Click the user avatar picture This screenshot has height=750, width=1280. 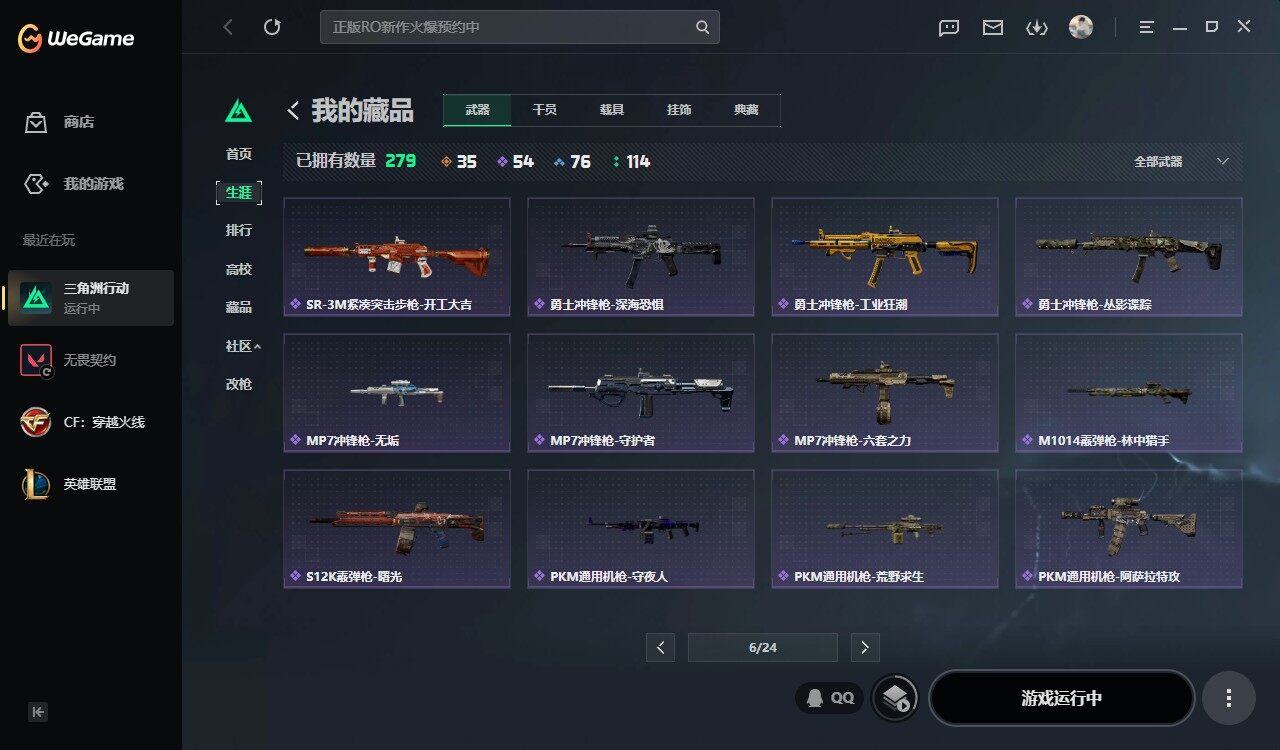(1081, 27)
